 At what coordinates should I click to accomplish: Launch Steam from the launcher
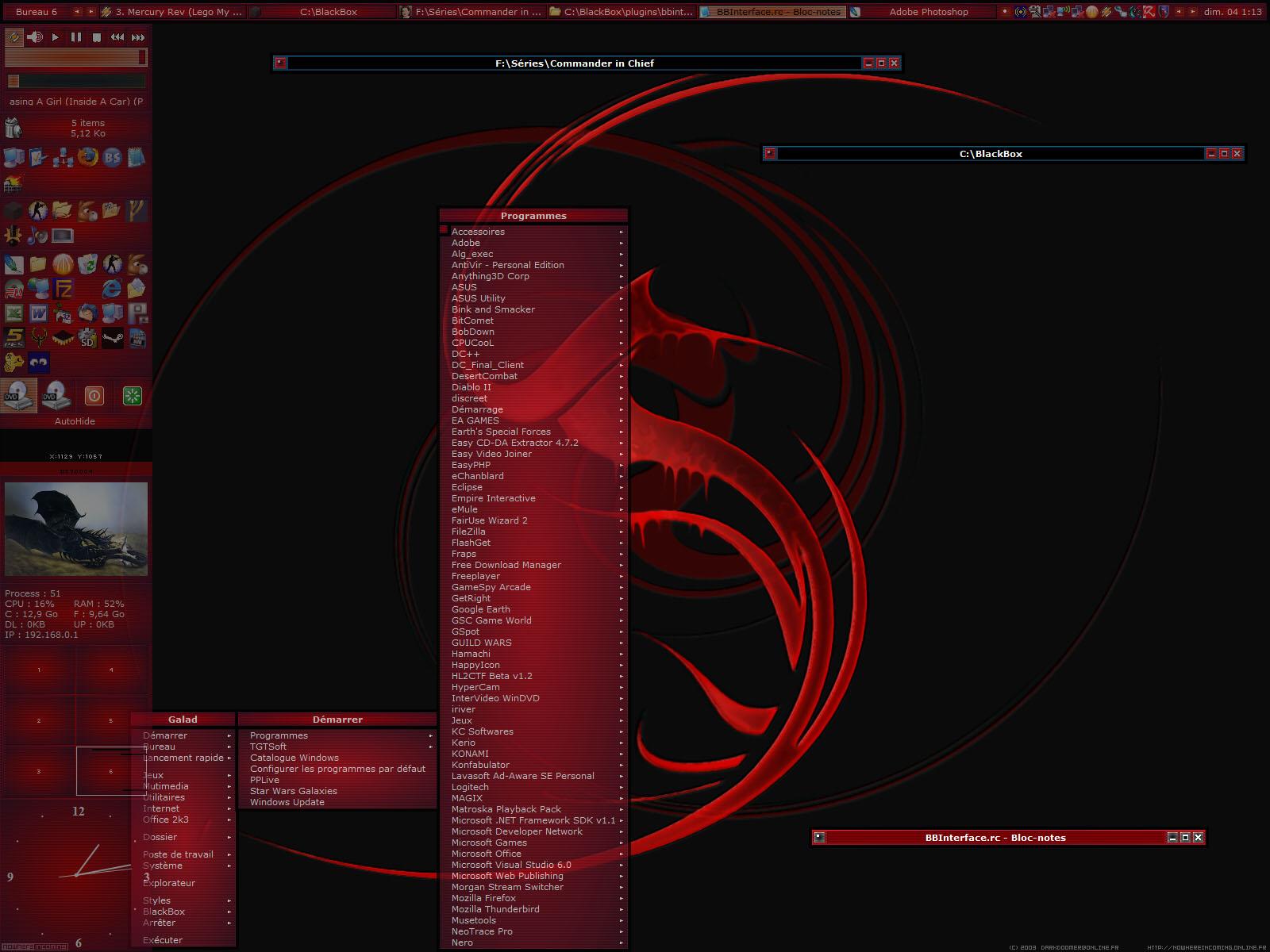pos(112,339)
